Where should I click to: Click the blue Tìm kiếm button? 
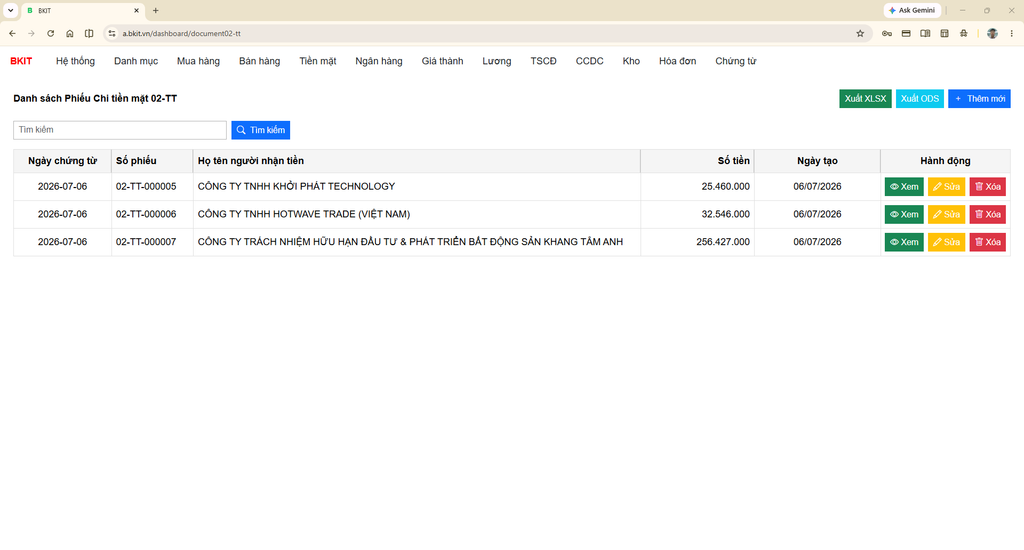[x=261, y=130]
